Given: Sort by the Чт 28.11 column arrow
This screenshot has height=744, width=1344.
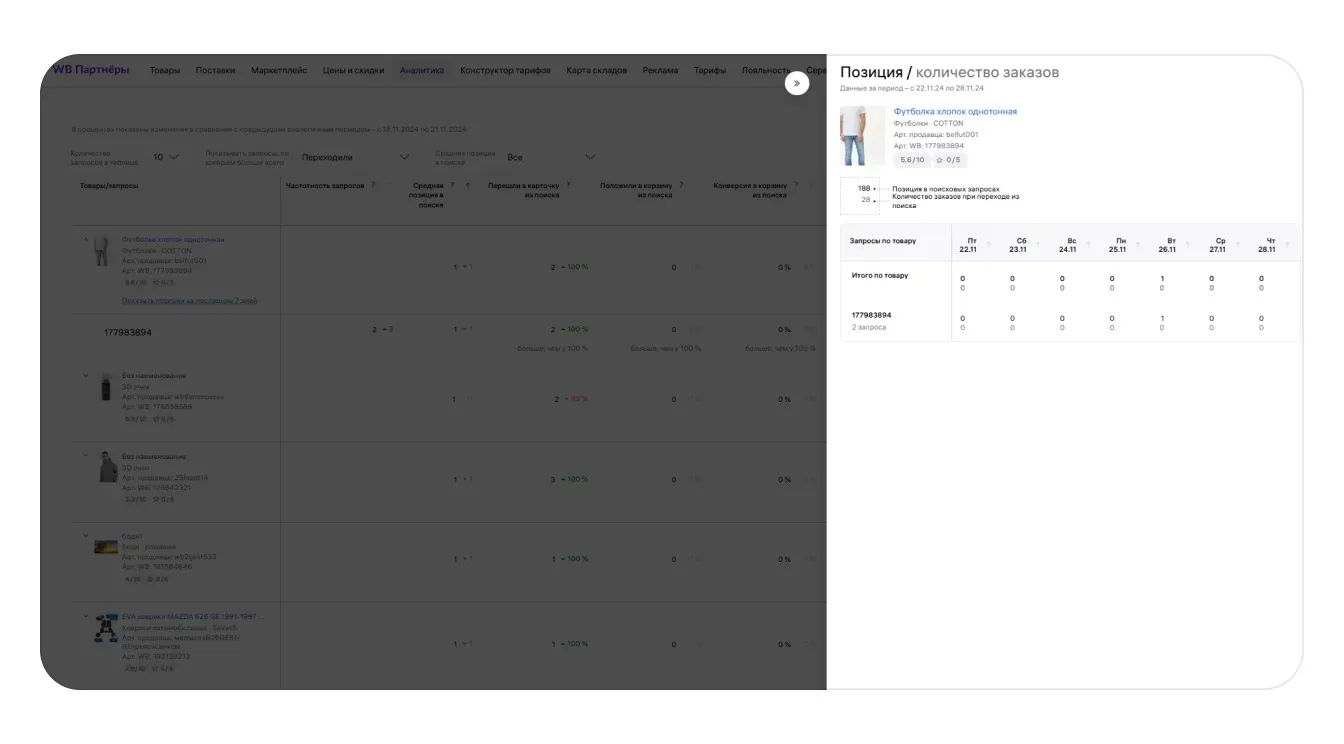Looking at the screenshot, I should coord(1287,245).
